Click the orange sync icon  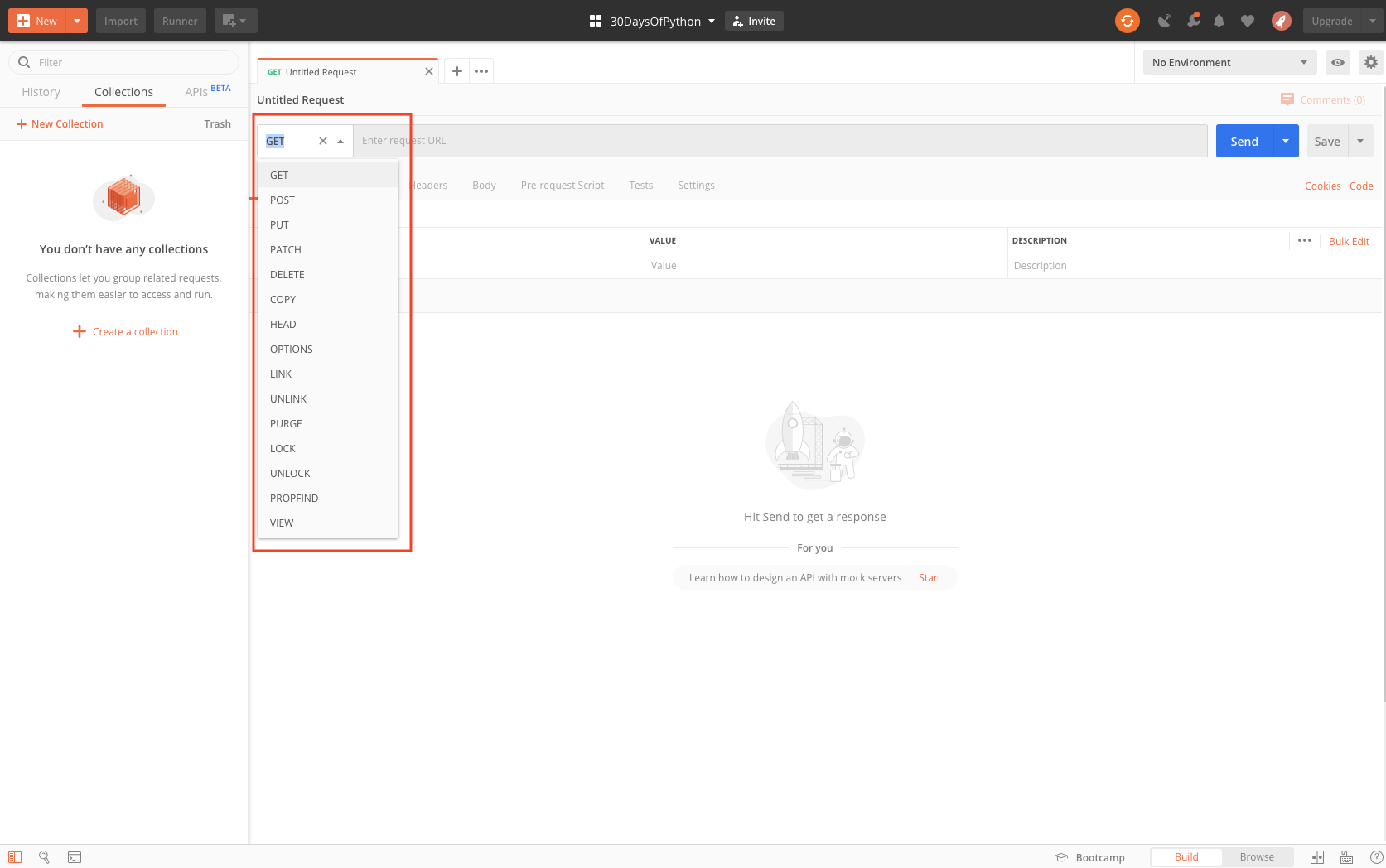tap(1127, 21)
